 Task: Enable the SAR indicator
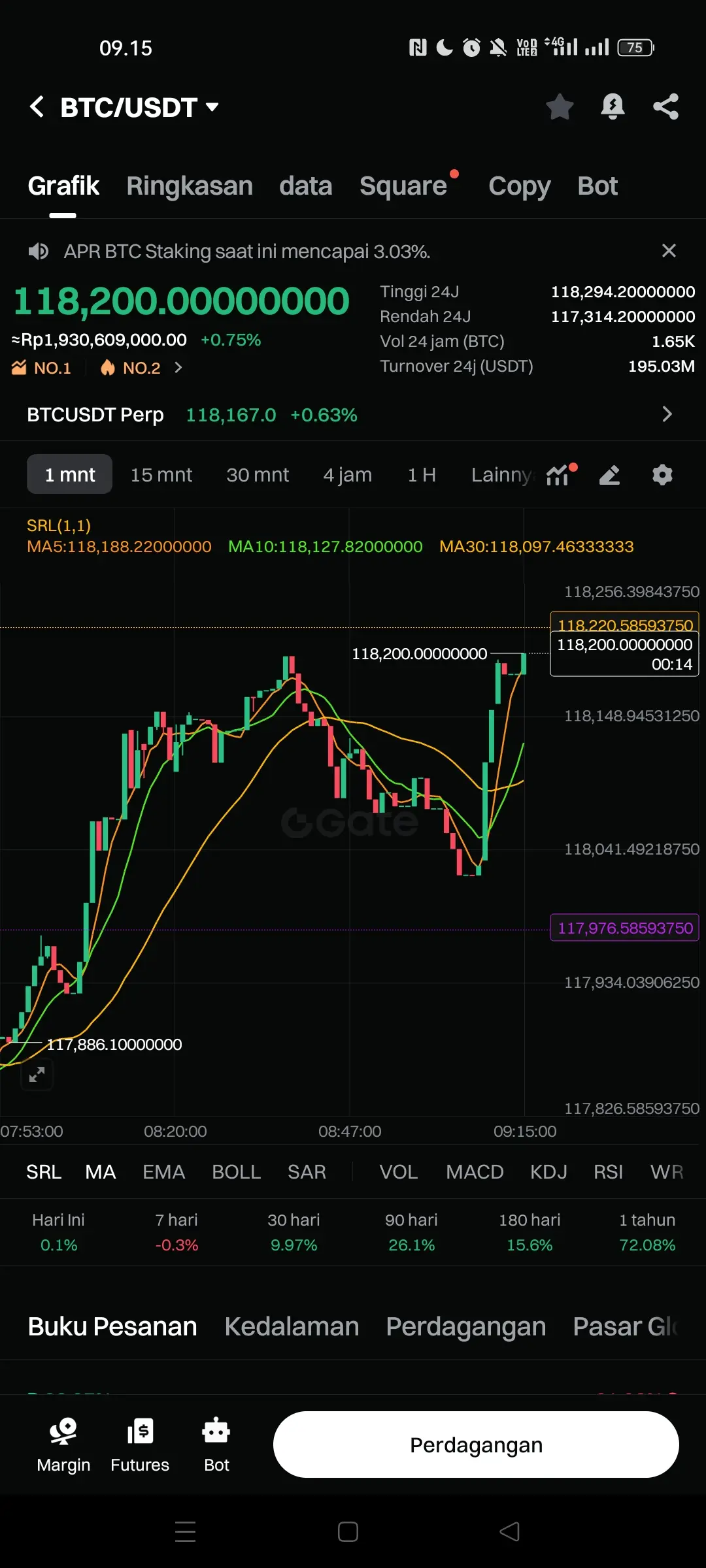tap(307, 1172)
